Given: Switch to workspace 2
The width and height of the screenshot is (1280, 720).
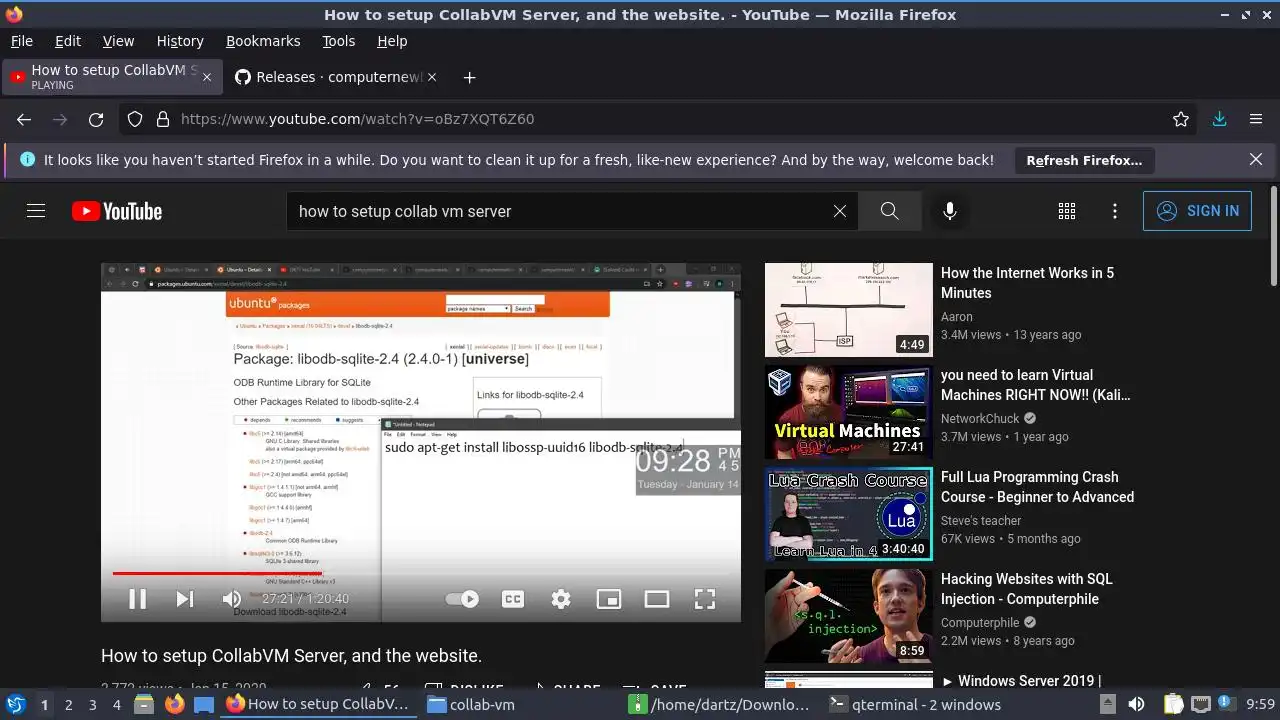Looking at the screenshot, I should tap(68, 705).
